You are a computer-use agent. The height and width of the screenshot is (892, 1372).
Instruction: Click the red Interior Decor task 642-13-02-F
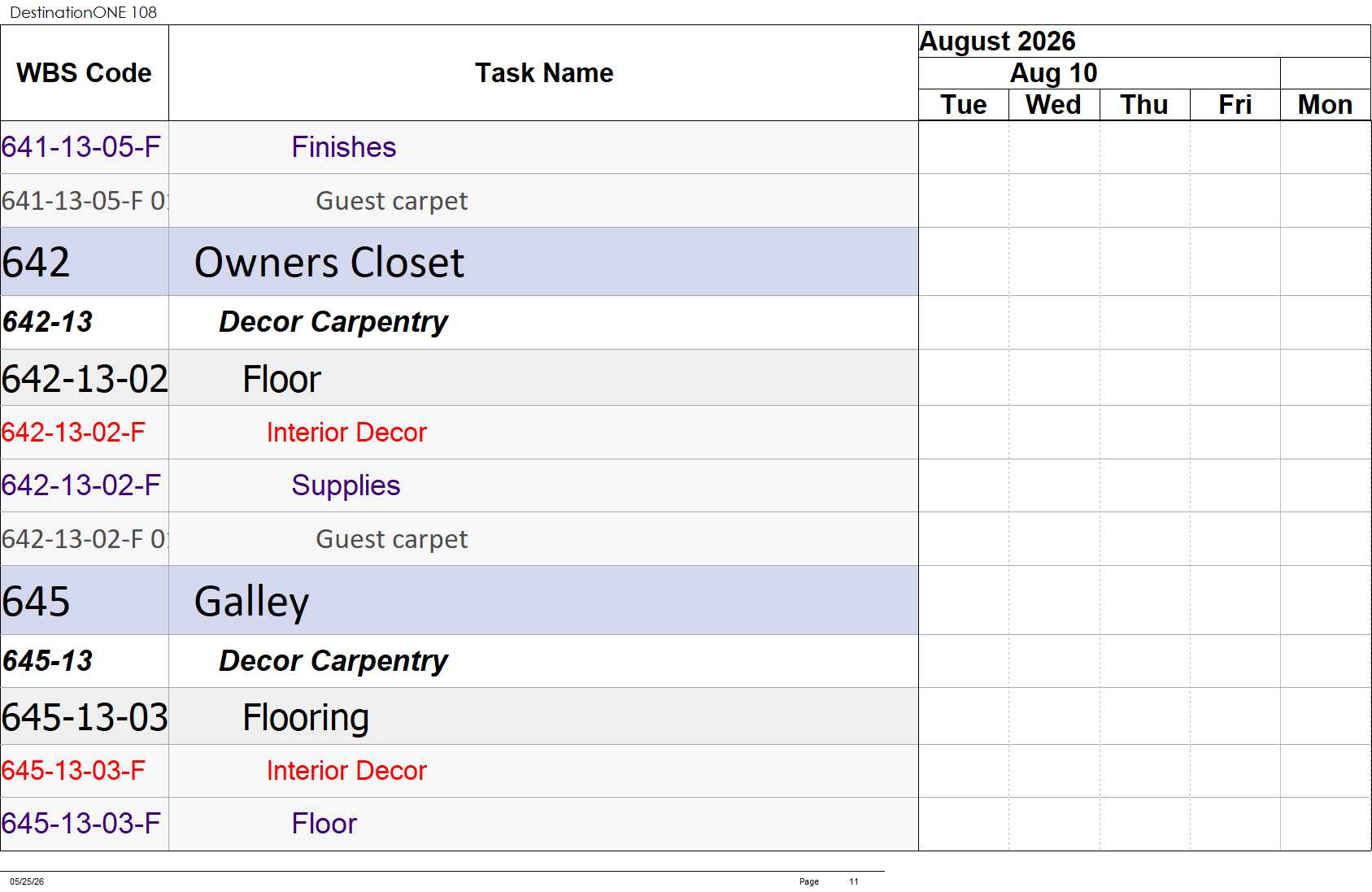(x=460, y=433)
